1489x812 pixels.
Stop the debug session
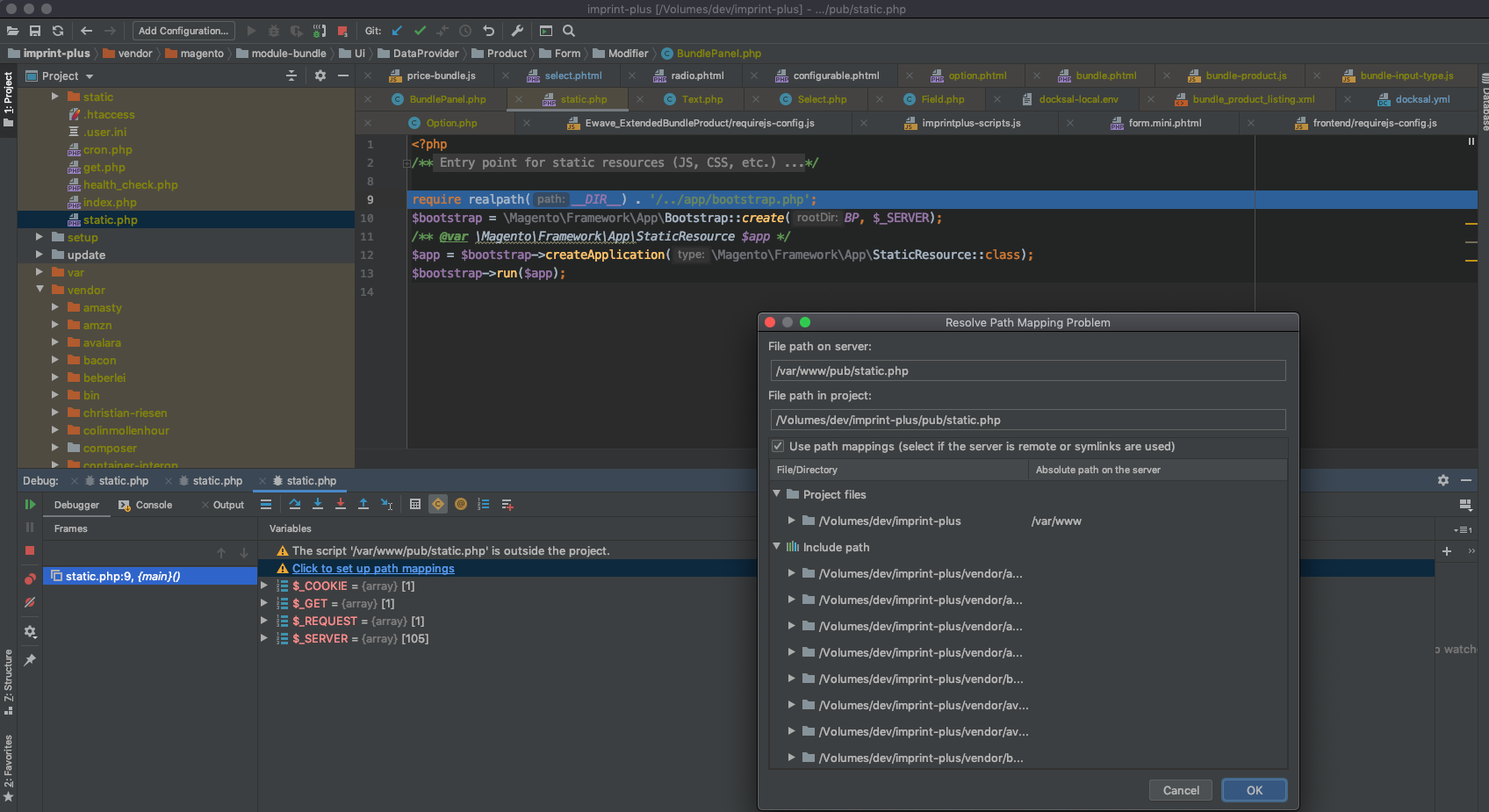(x=30, y=551)
